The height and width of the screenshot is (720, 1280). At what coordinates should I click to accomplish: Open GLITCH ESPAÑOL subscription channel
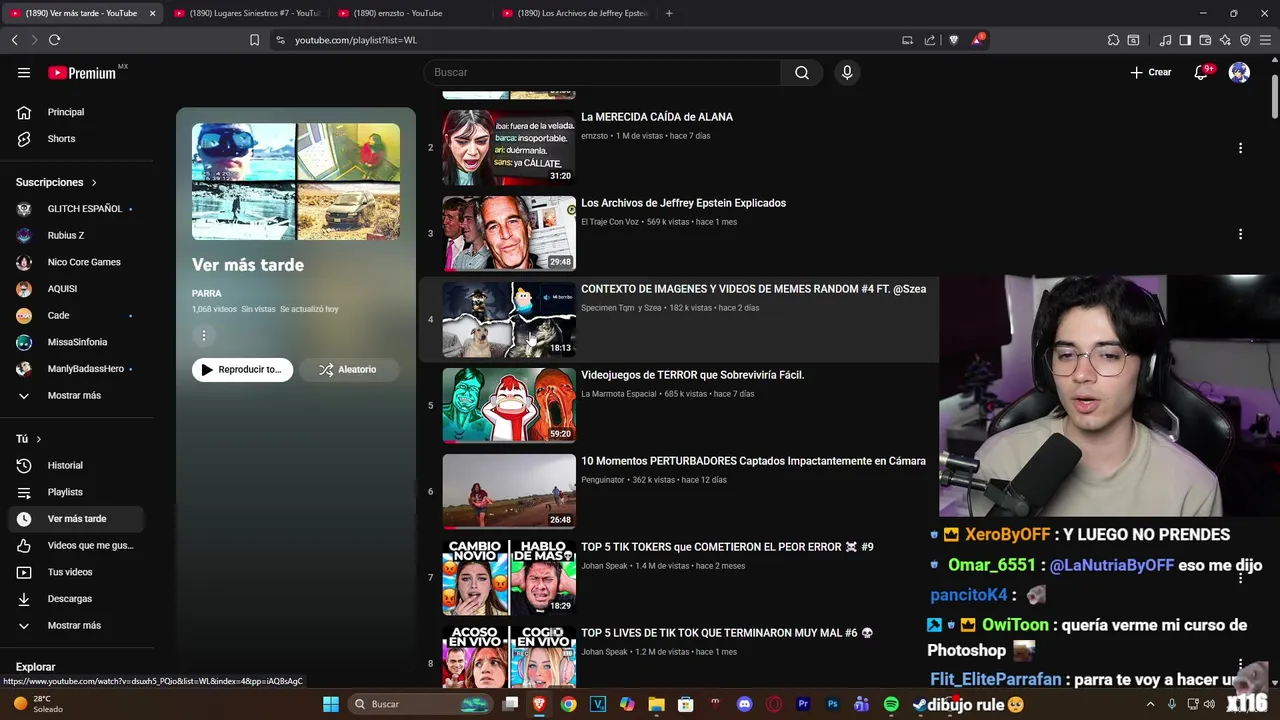(76, 209)
